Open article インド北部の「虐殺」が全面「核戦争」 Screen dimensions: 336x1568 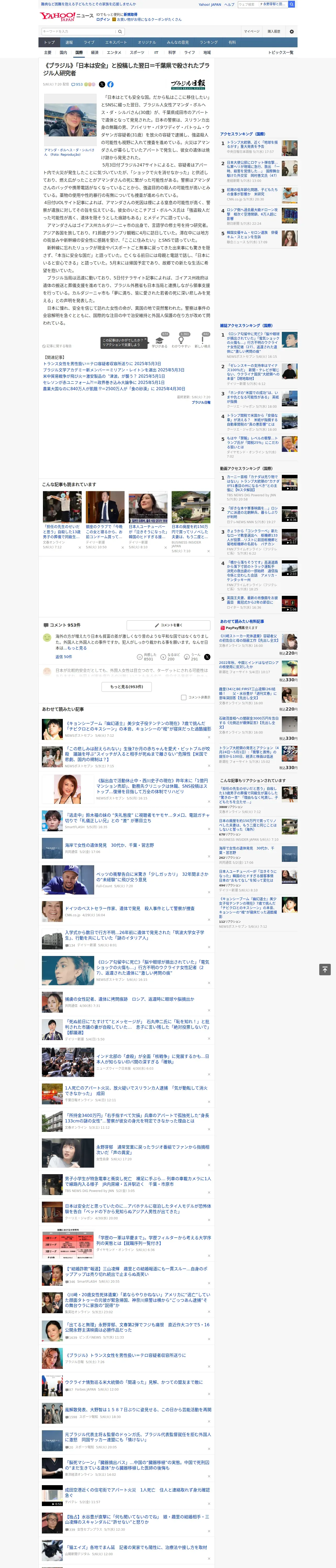tap(153, 1059)
